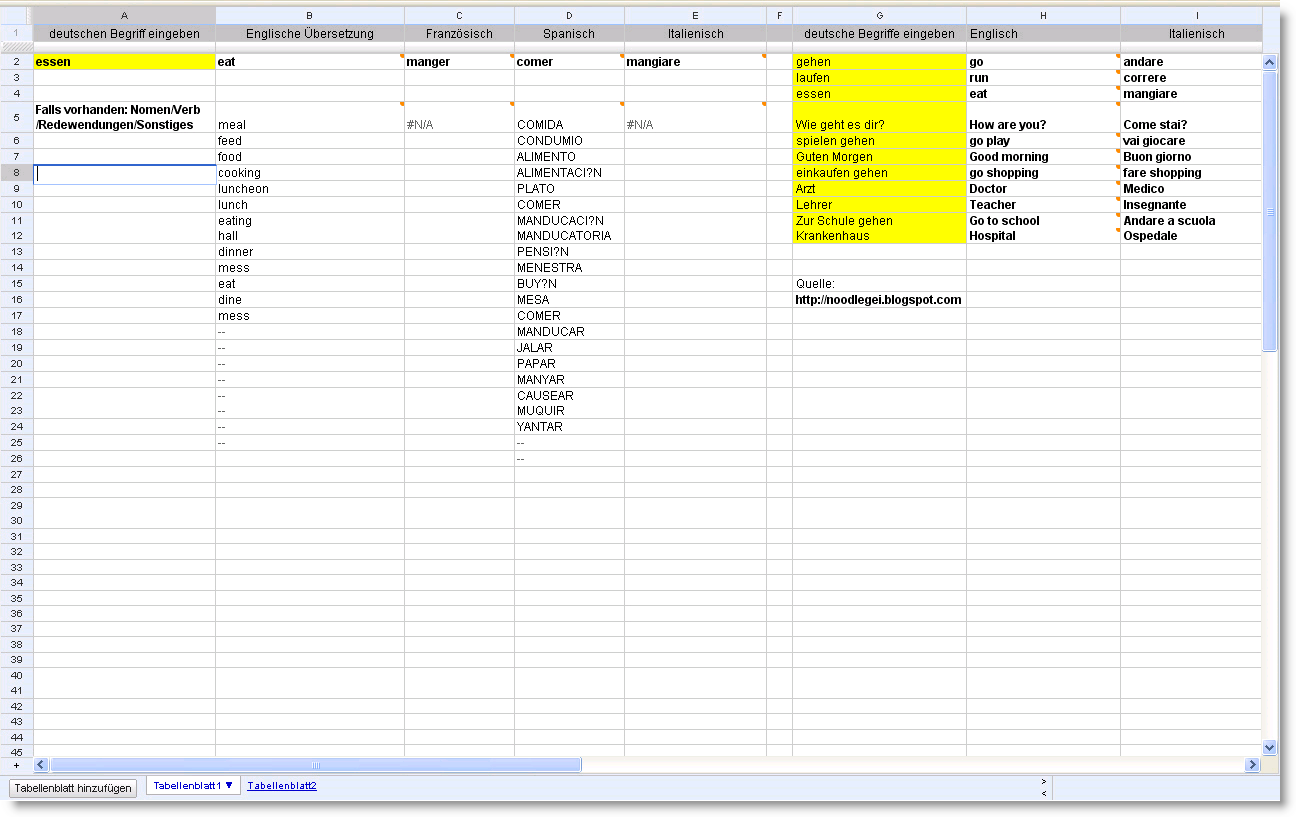Image resolution: width=1296 pixels, height=817 pixels.
Task: Click the down arrow on the vertical scrollbar
Action: click(x=1270, y=747)
